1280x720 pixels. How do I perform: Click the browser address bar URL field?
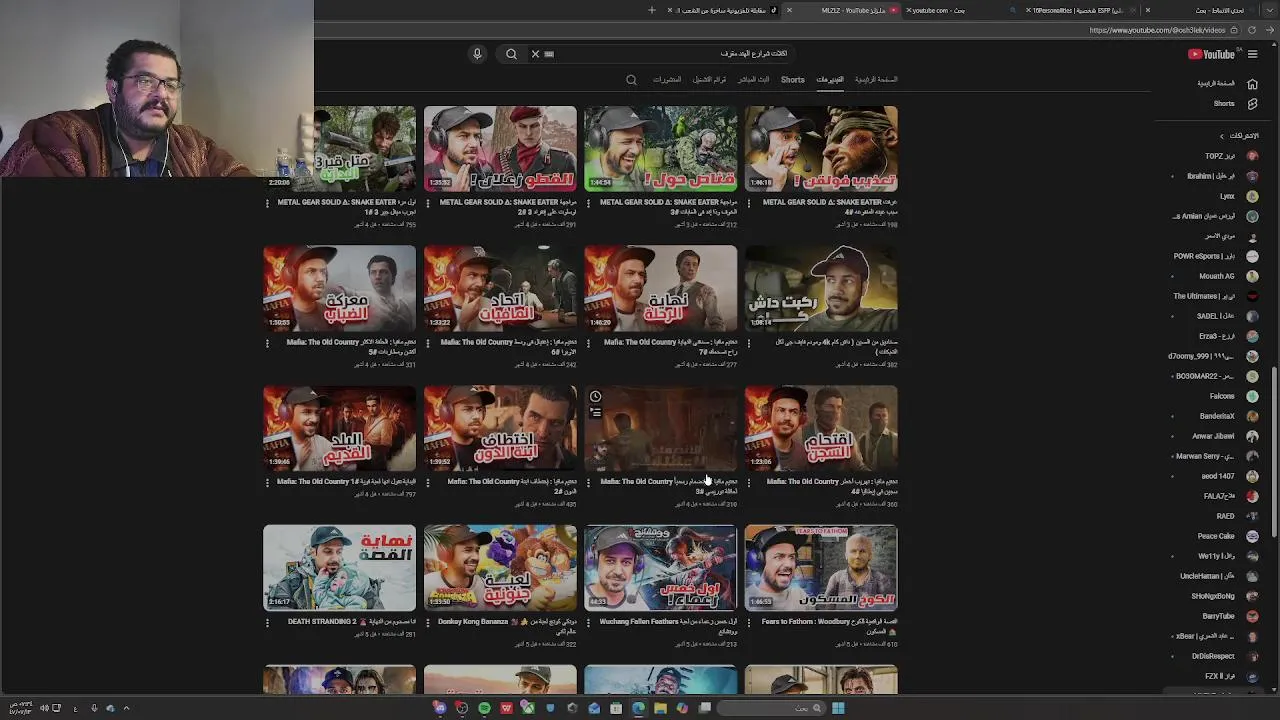[x=1155, y=30]
